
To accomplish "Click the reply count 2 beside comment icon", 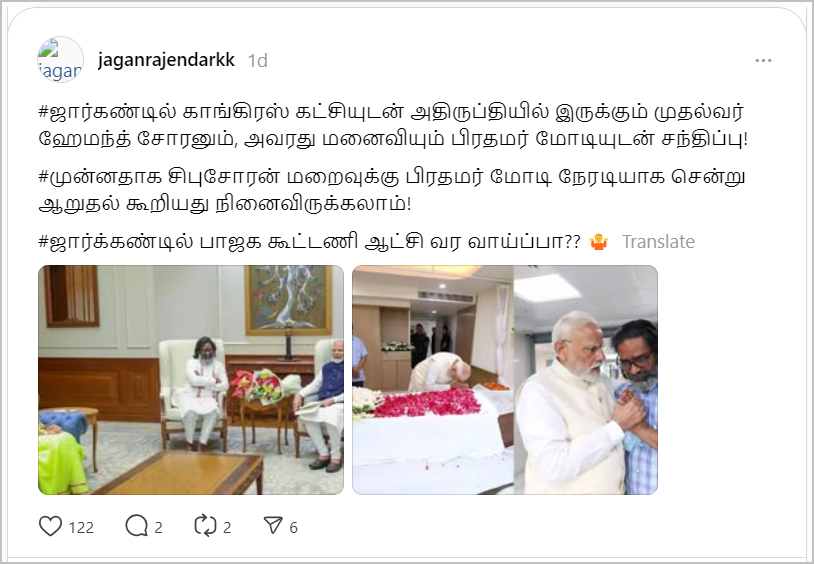I will [x=158, y=528].
